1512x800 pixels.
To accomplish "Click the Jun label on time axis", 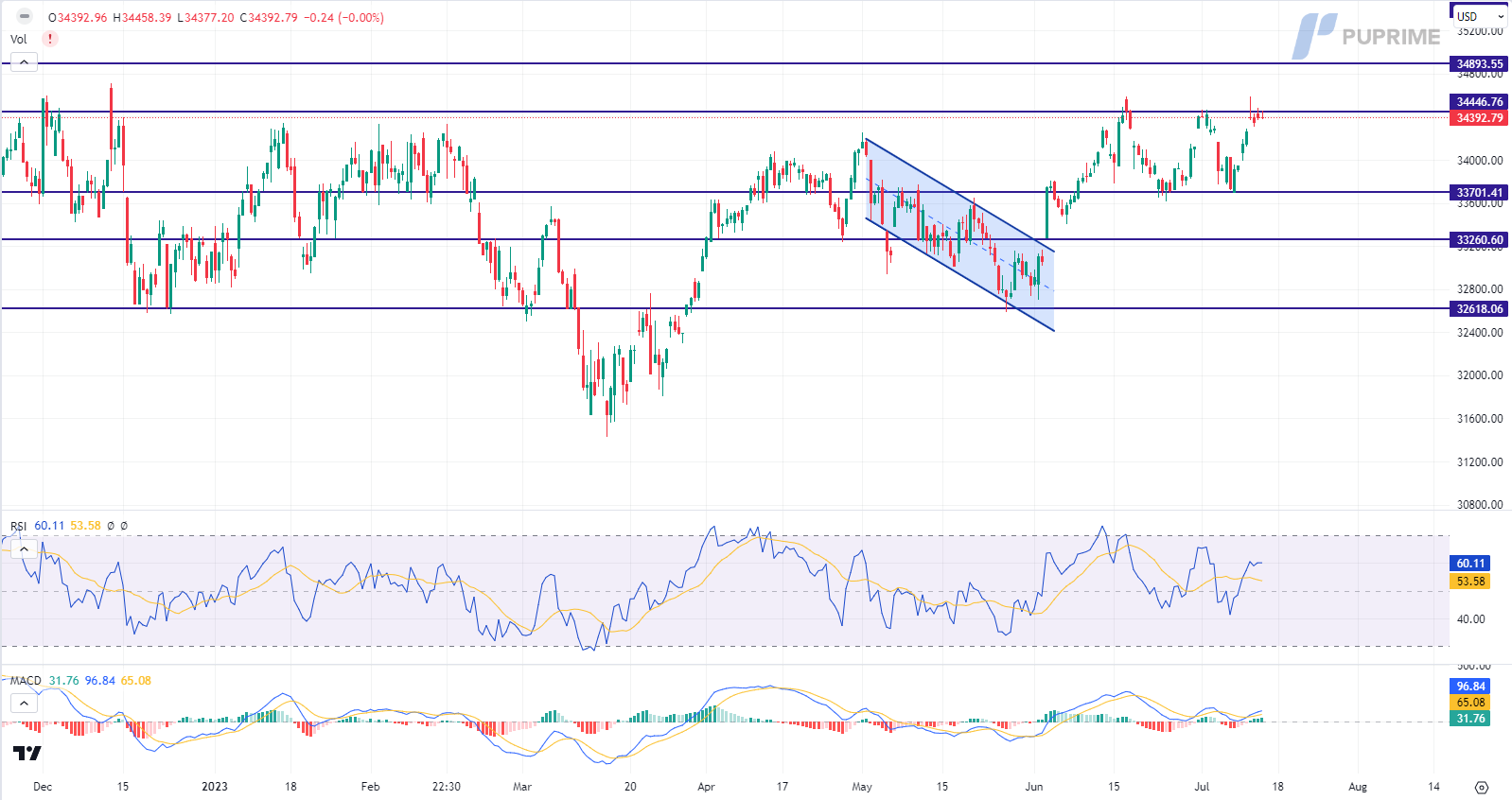I will click(1034, 787).
